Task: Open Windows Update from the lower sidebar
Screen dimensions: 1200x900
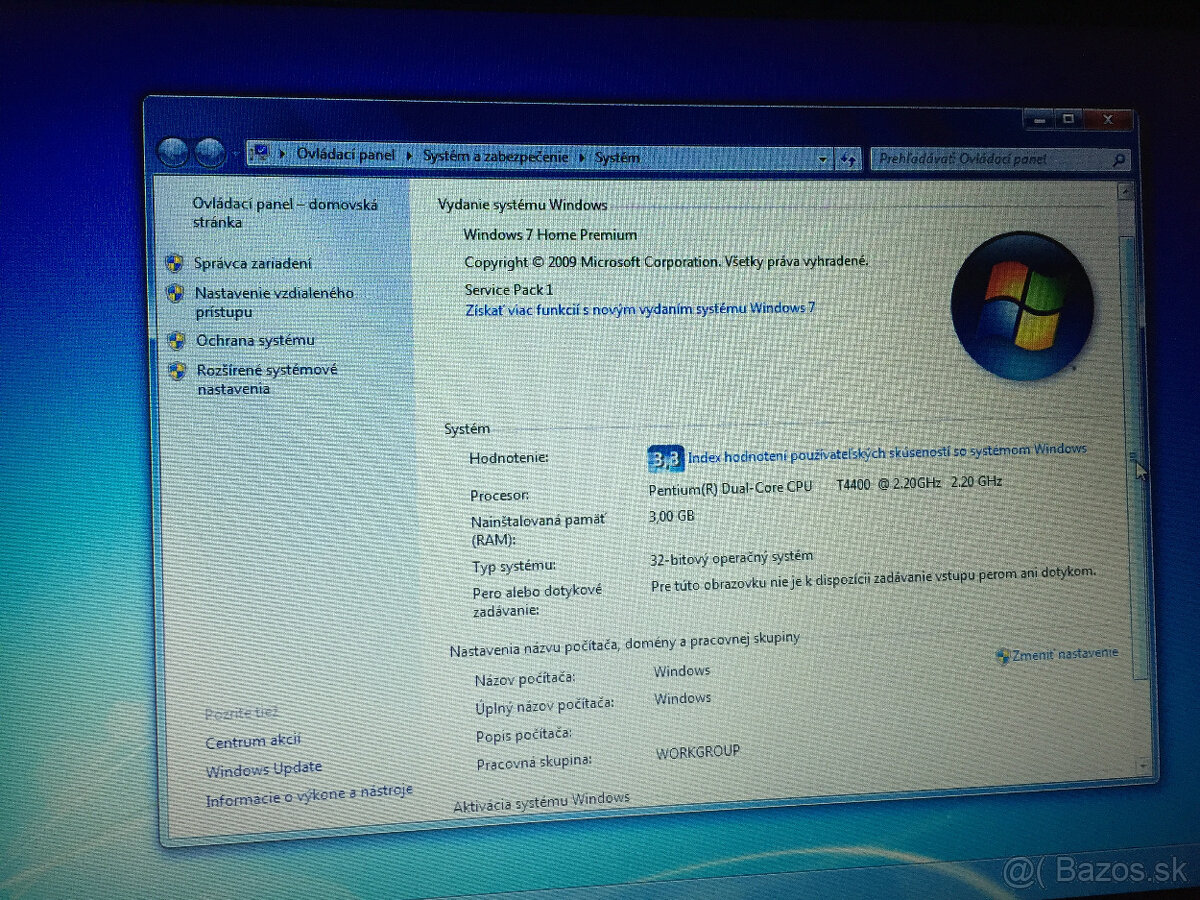Action: (x=263, y=768)
